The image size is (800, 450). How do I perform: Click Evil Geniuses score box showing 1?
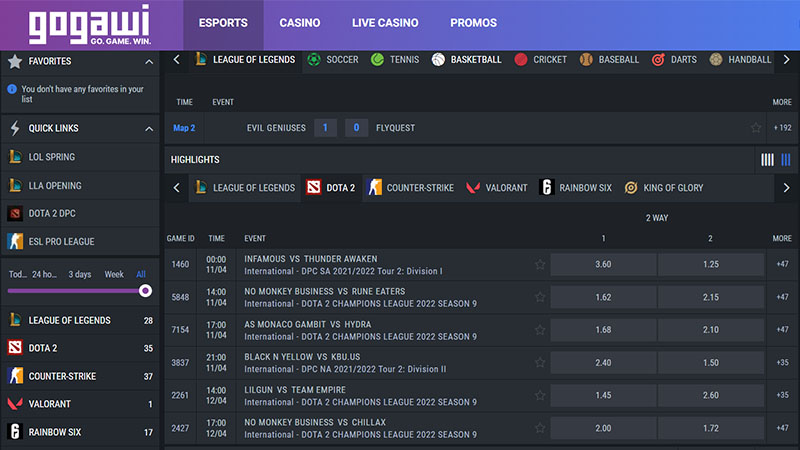pyautogui.click(x=325, y=128)
